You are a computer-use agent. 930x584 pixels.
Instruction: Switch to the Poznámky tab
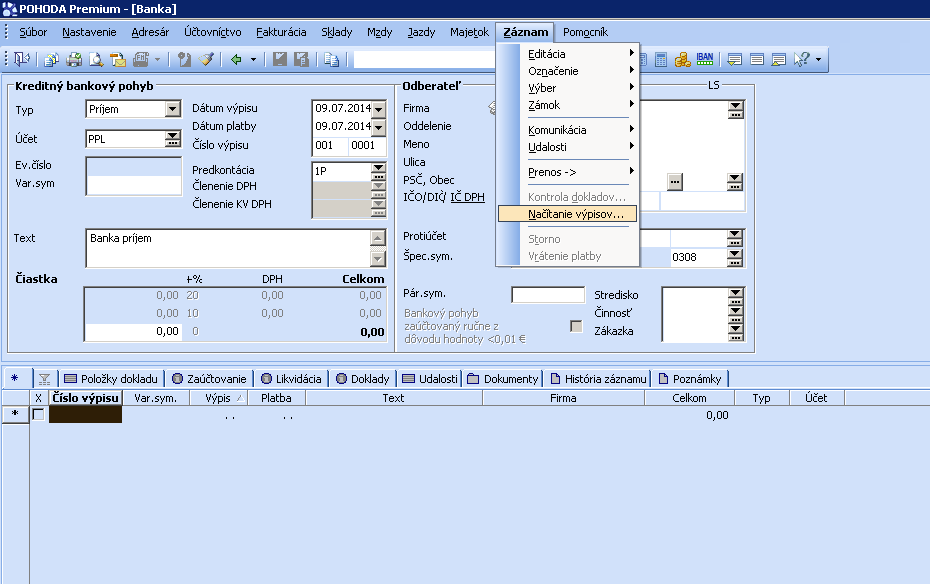pos(690,379)
